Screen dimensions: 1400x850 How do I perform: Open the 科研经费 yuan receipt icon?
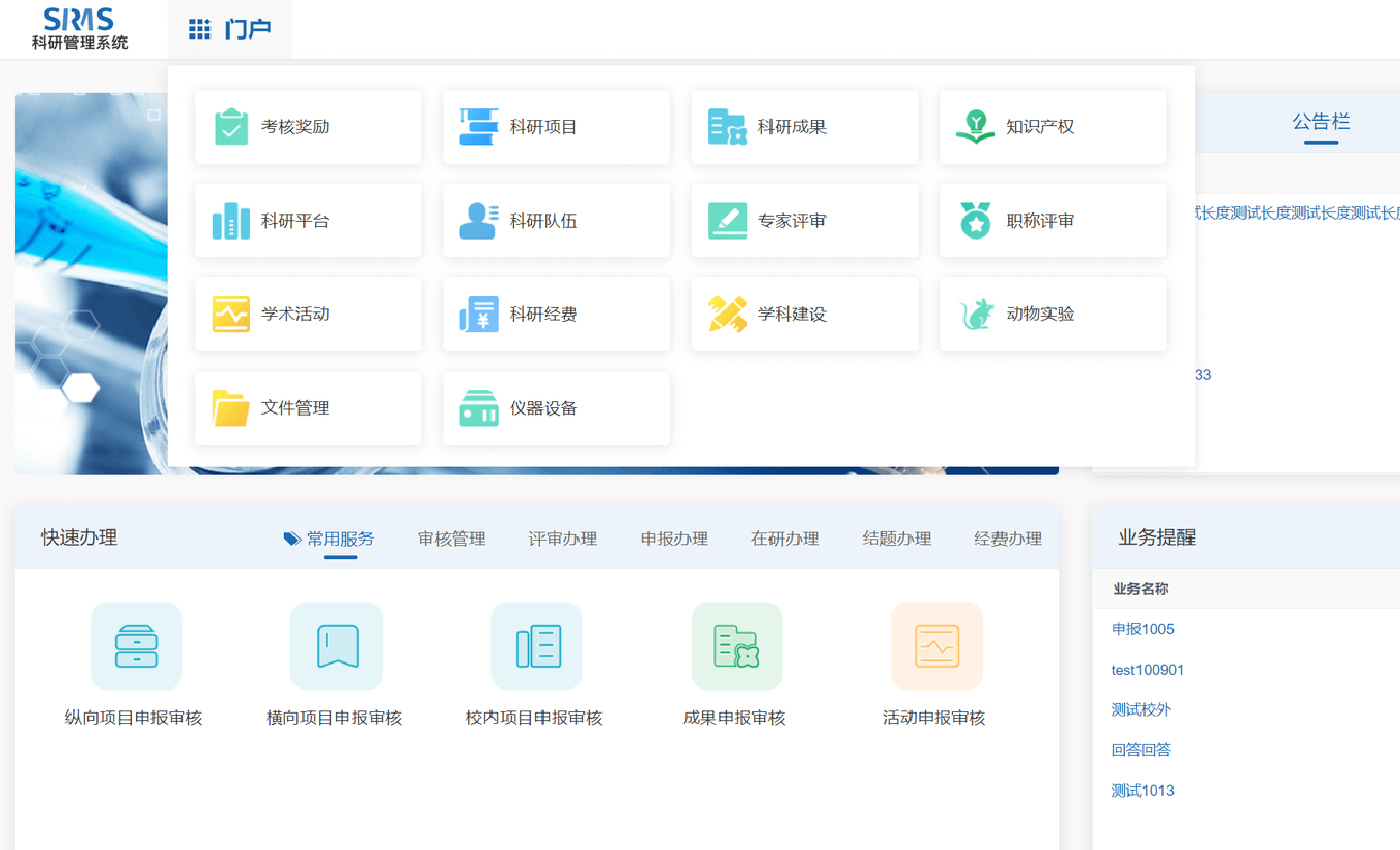[479, 314]
